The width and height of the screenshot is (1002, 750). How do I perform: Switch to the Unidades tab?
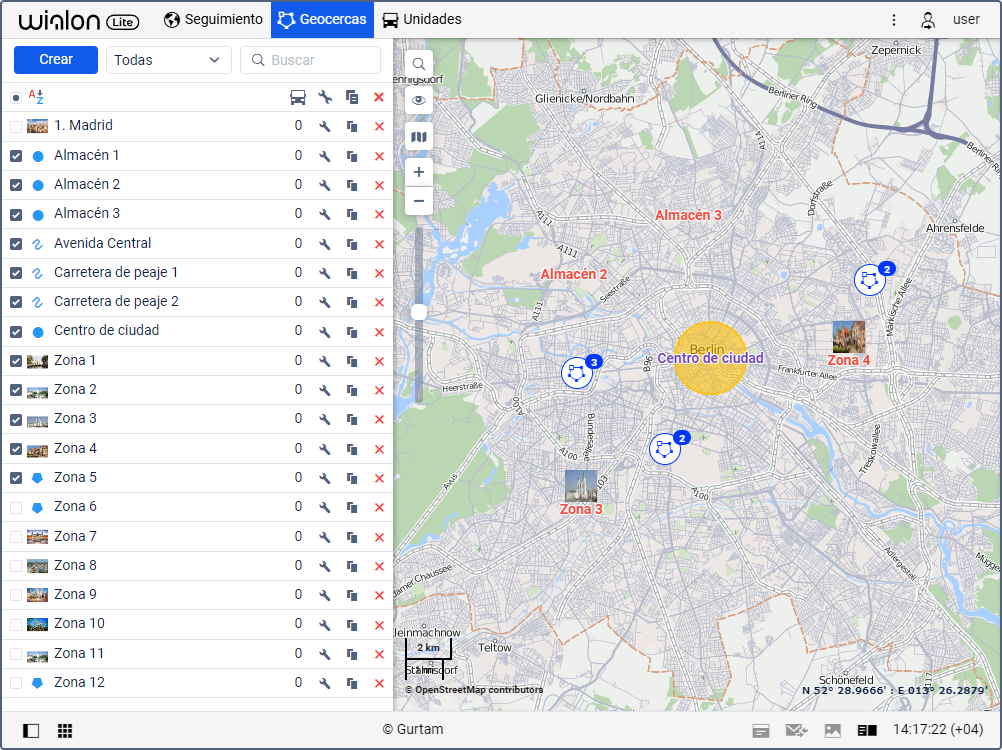422,20
